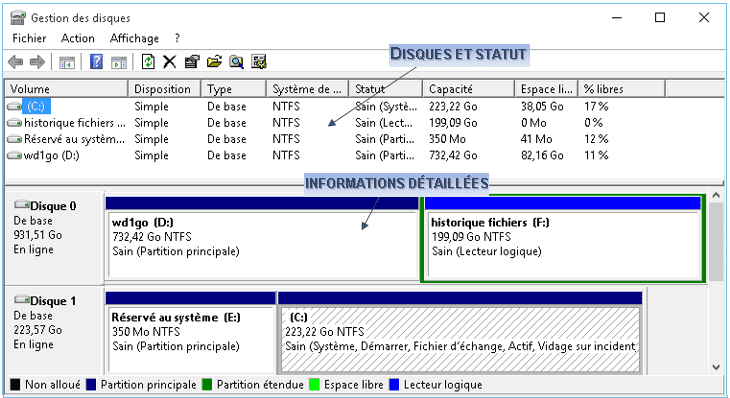Sort by the Capacité column header

469,89
